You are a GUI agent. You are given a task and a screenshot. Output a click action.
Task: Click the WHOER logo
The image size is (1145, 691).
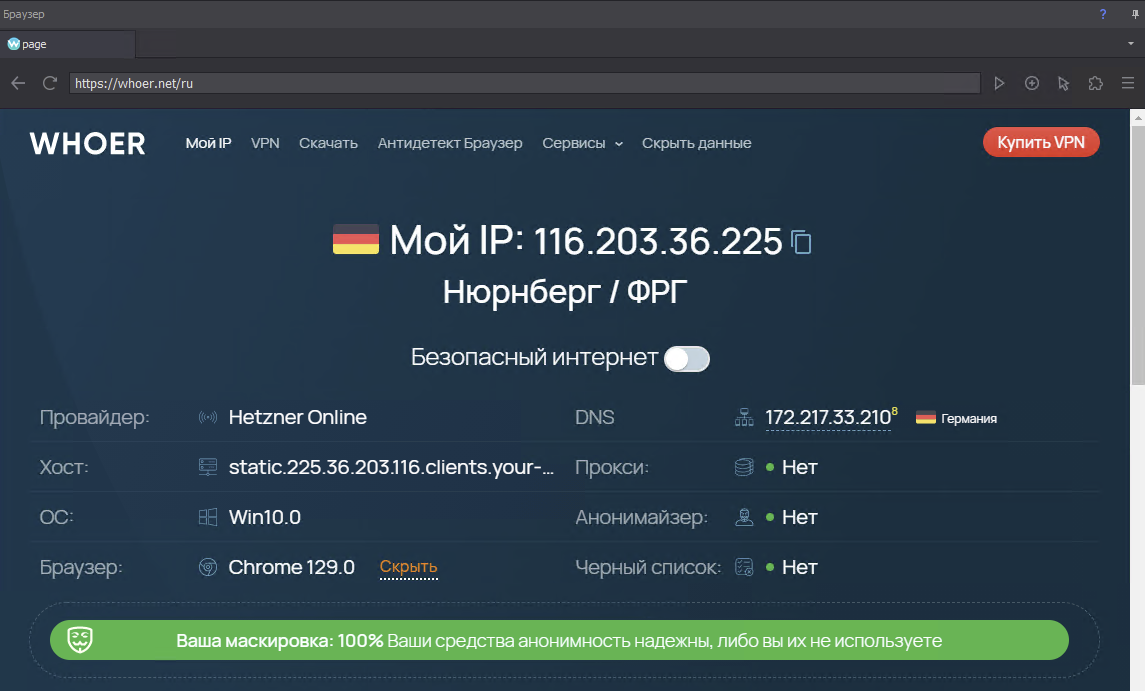point(88,143)
